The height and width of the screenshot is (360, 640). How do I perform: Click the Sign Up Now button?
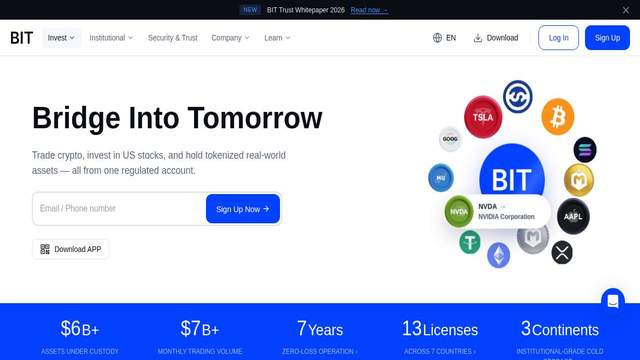click(x=243, y=209)
